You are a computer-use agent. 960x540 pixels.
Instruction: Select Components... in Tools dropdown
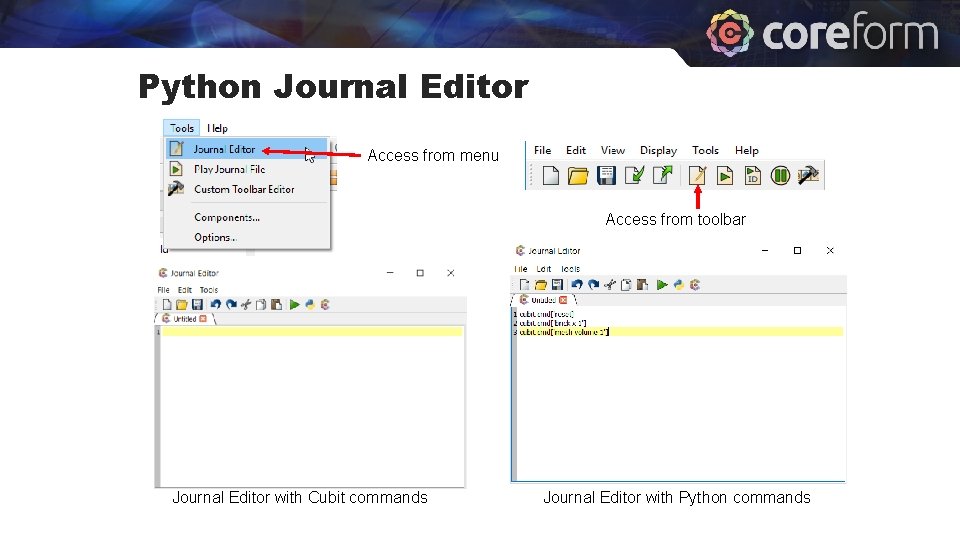(247, 217)
